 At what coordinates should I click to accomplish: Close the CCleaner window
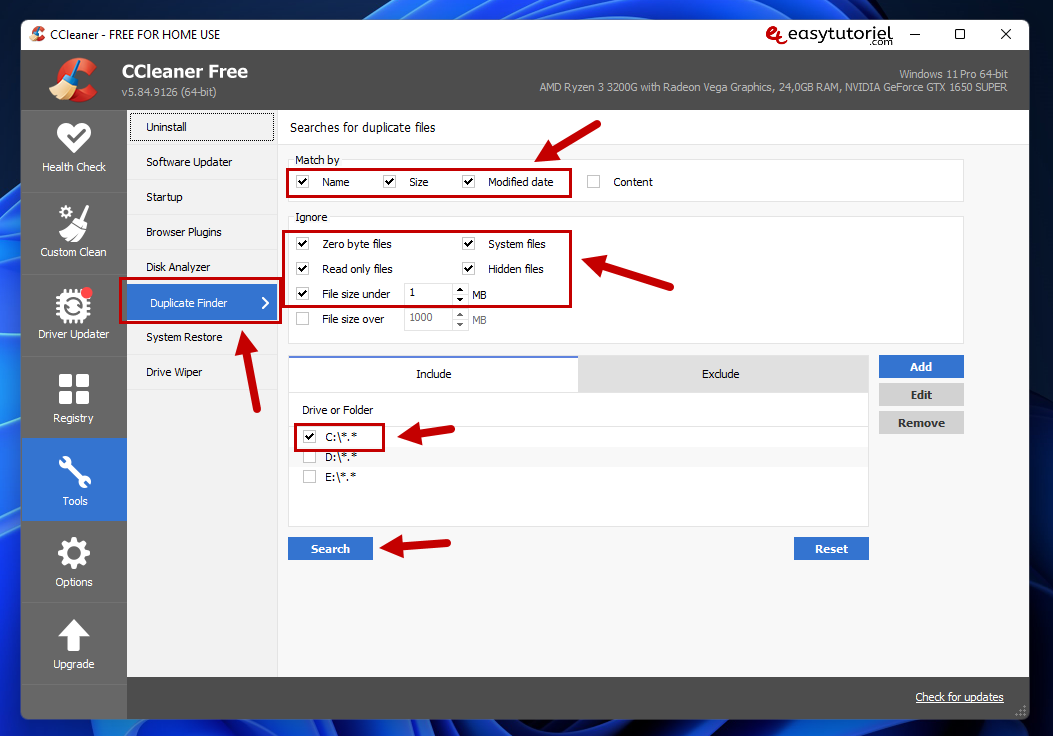pos(1005,34)
